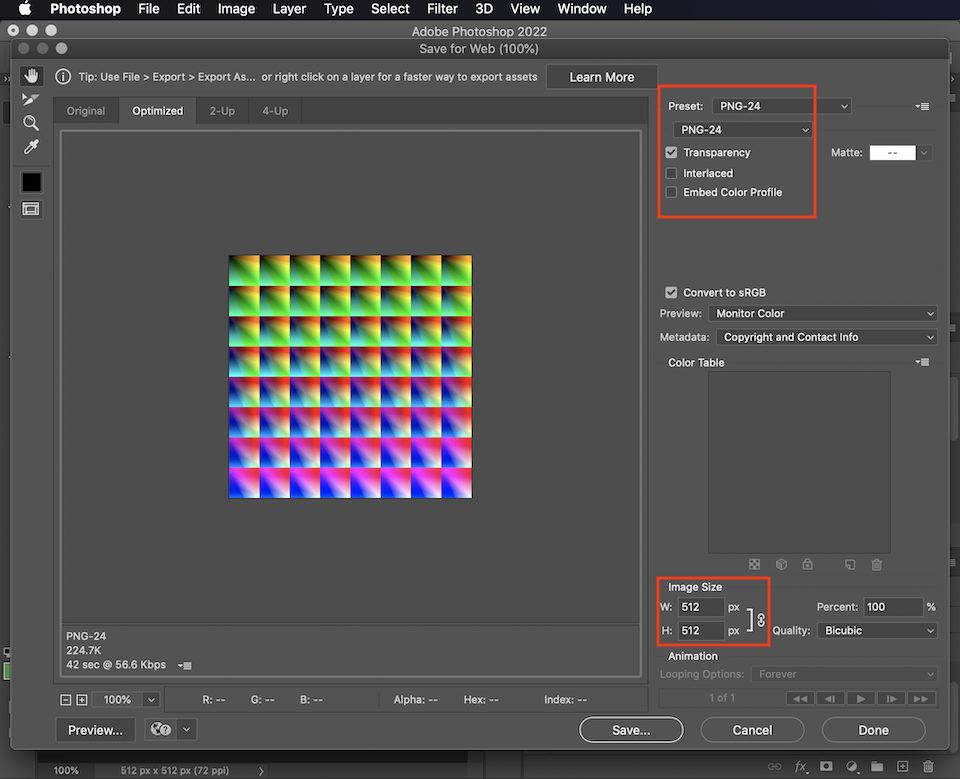This screenshot has height=779, width=960.
Task: Click the new adjustment layer icon behind the dialog
Action: (852, 766)
